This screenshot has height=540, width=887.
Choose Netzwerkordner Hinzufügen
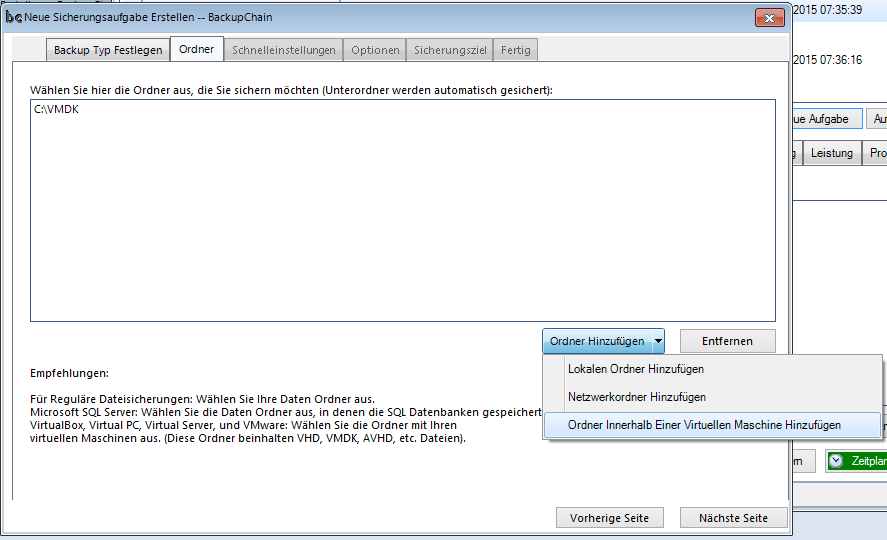[712, 397]
